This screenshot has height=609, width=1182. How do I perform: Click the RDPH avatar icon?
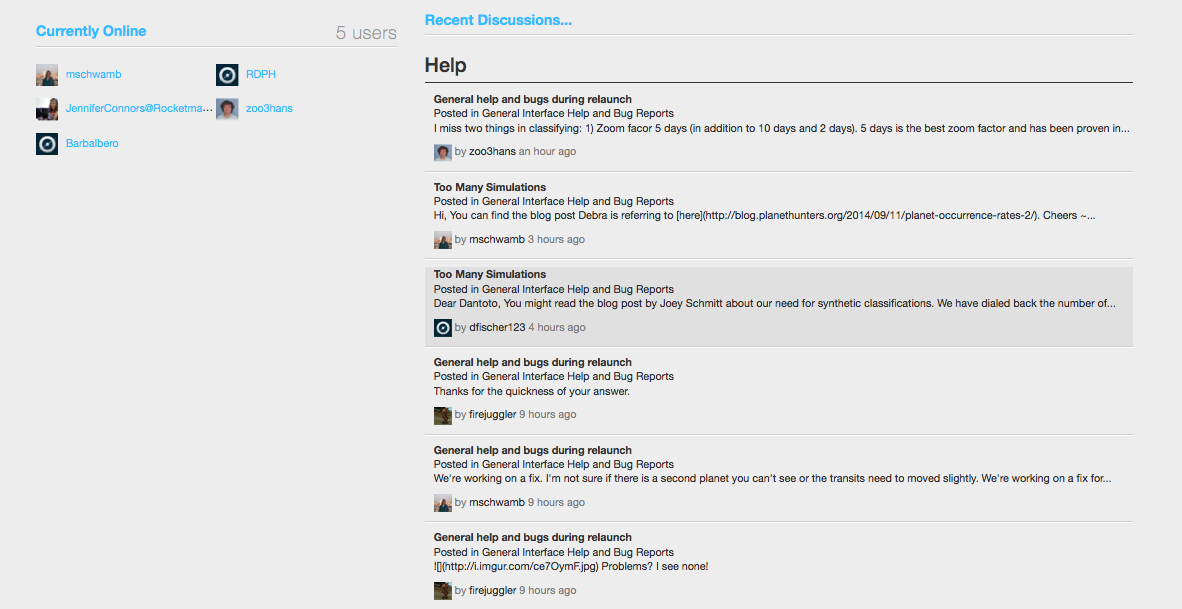click(x=226, y=74)
